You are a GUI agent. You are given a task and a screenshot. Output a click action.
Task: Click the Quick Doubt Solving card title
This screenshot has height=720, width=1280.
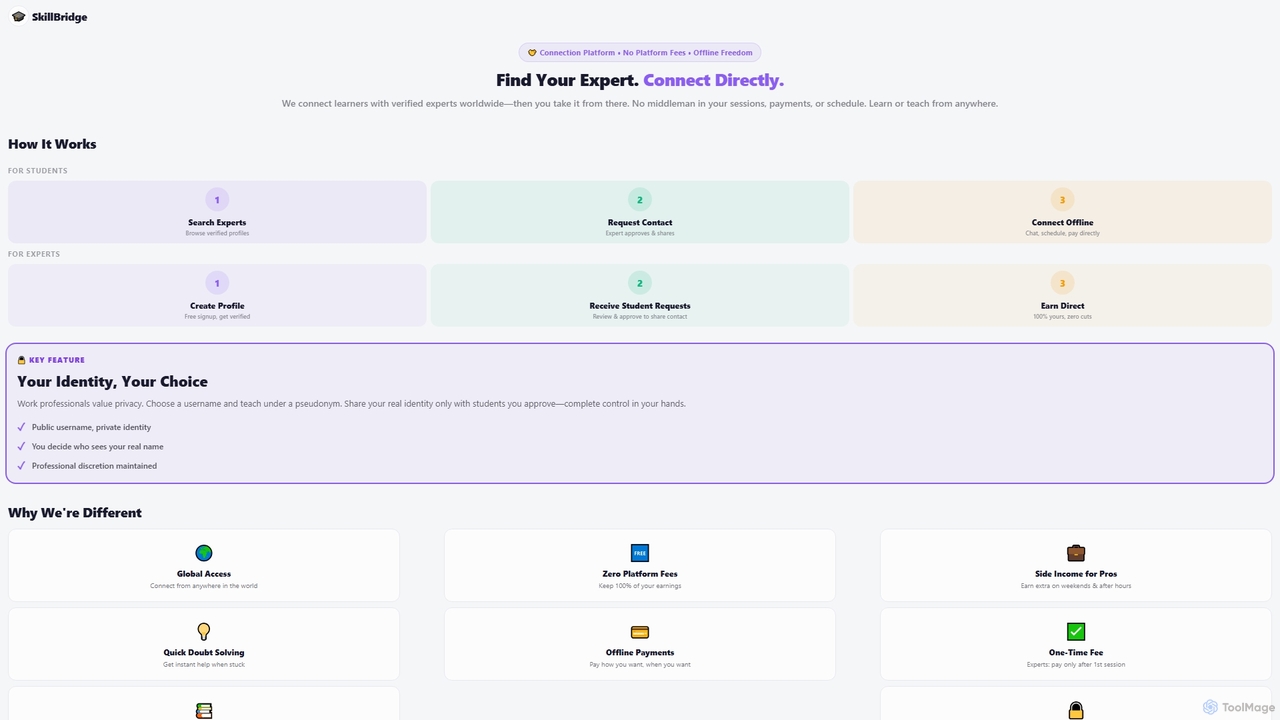coord(204,652)
